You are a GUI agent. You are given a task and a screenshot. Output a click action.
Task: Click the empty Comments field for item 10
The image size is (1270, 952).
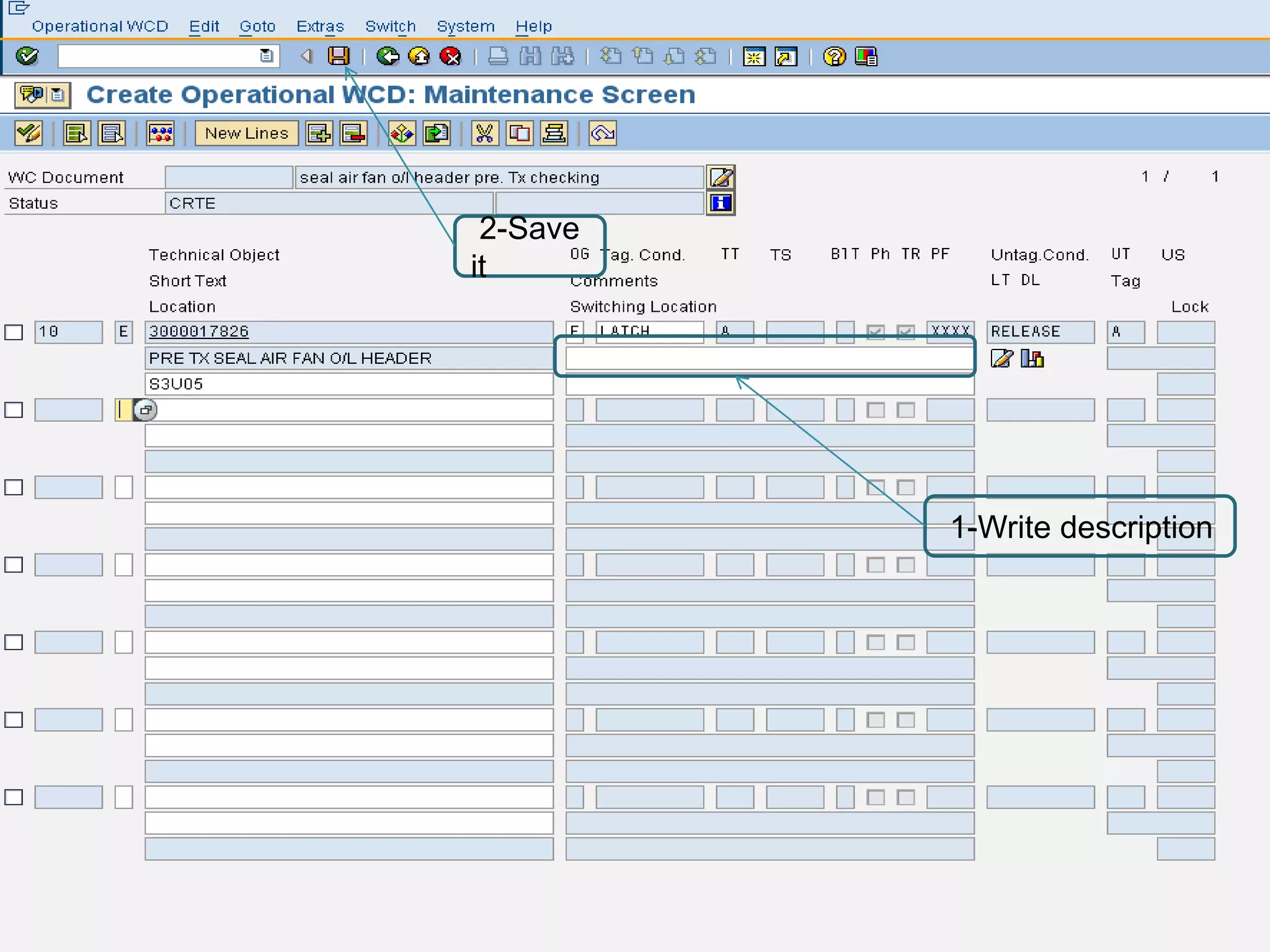[768, 358]
